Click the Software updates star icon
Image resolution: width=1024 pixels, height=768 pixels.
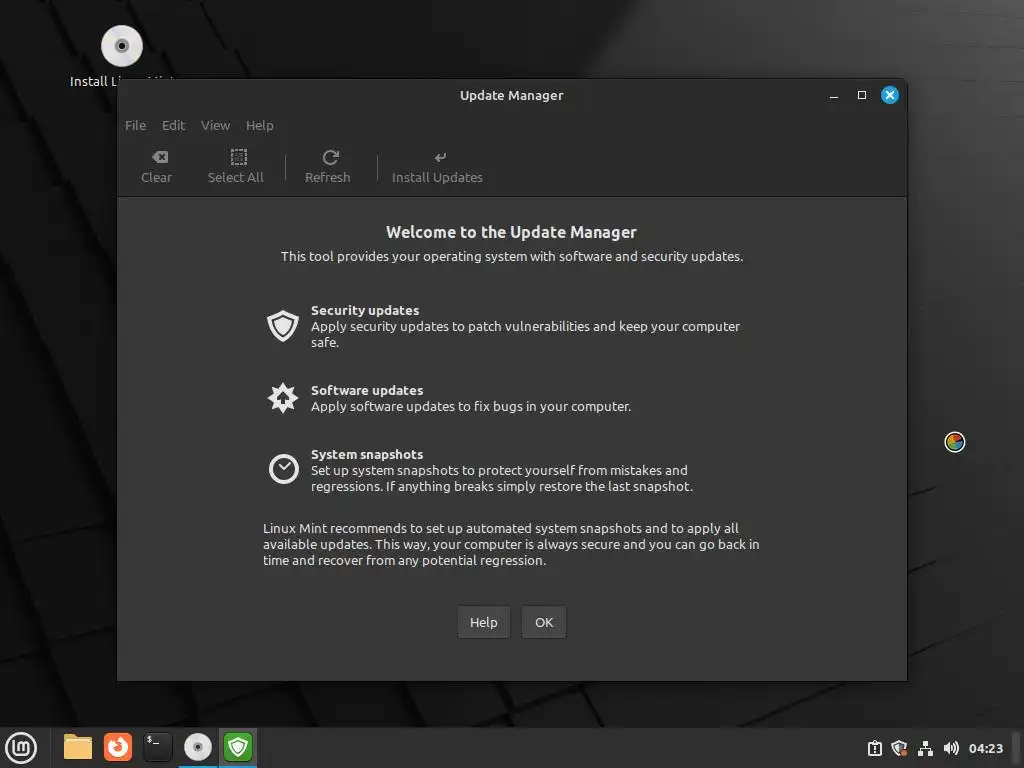[283, 398]
